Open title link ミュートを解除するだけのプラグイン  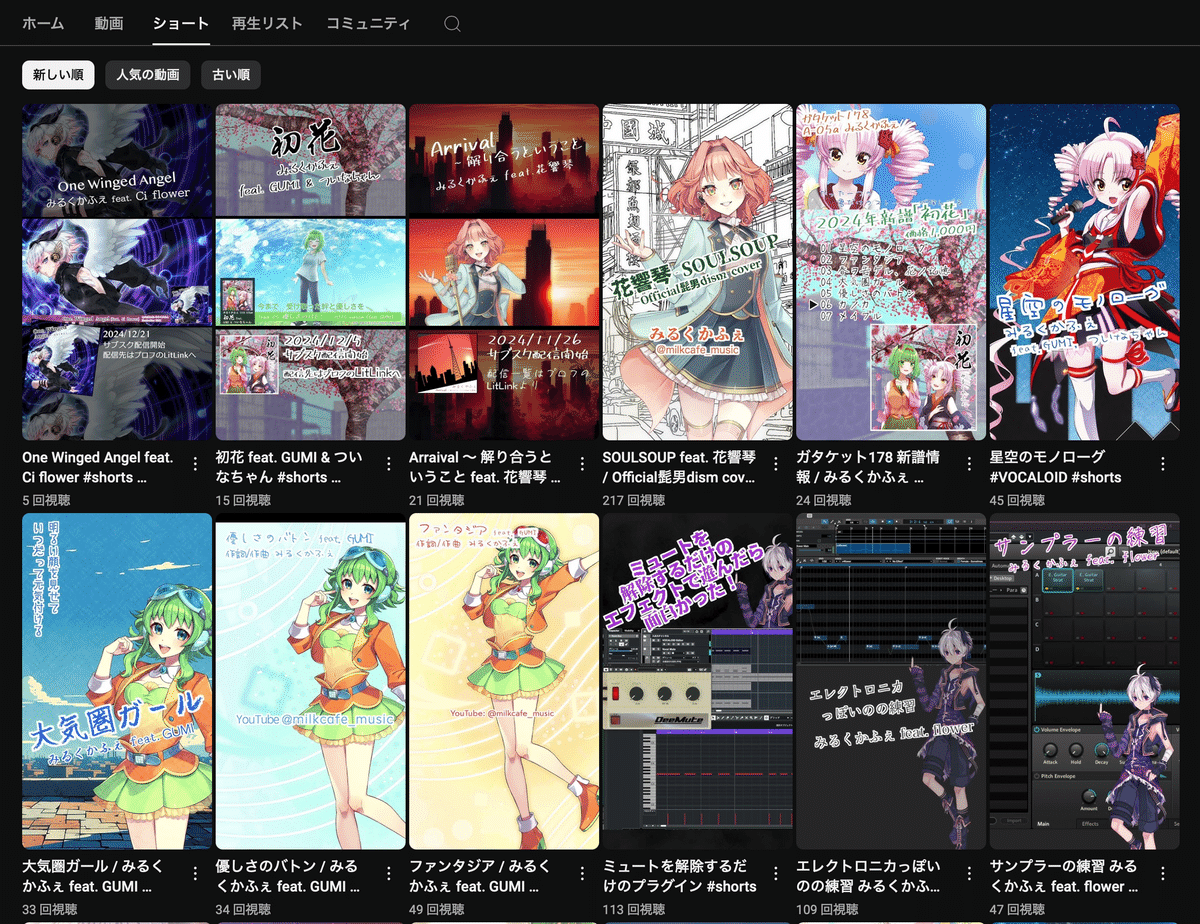click(680, 876)
